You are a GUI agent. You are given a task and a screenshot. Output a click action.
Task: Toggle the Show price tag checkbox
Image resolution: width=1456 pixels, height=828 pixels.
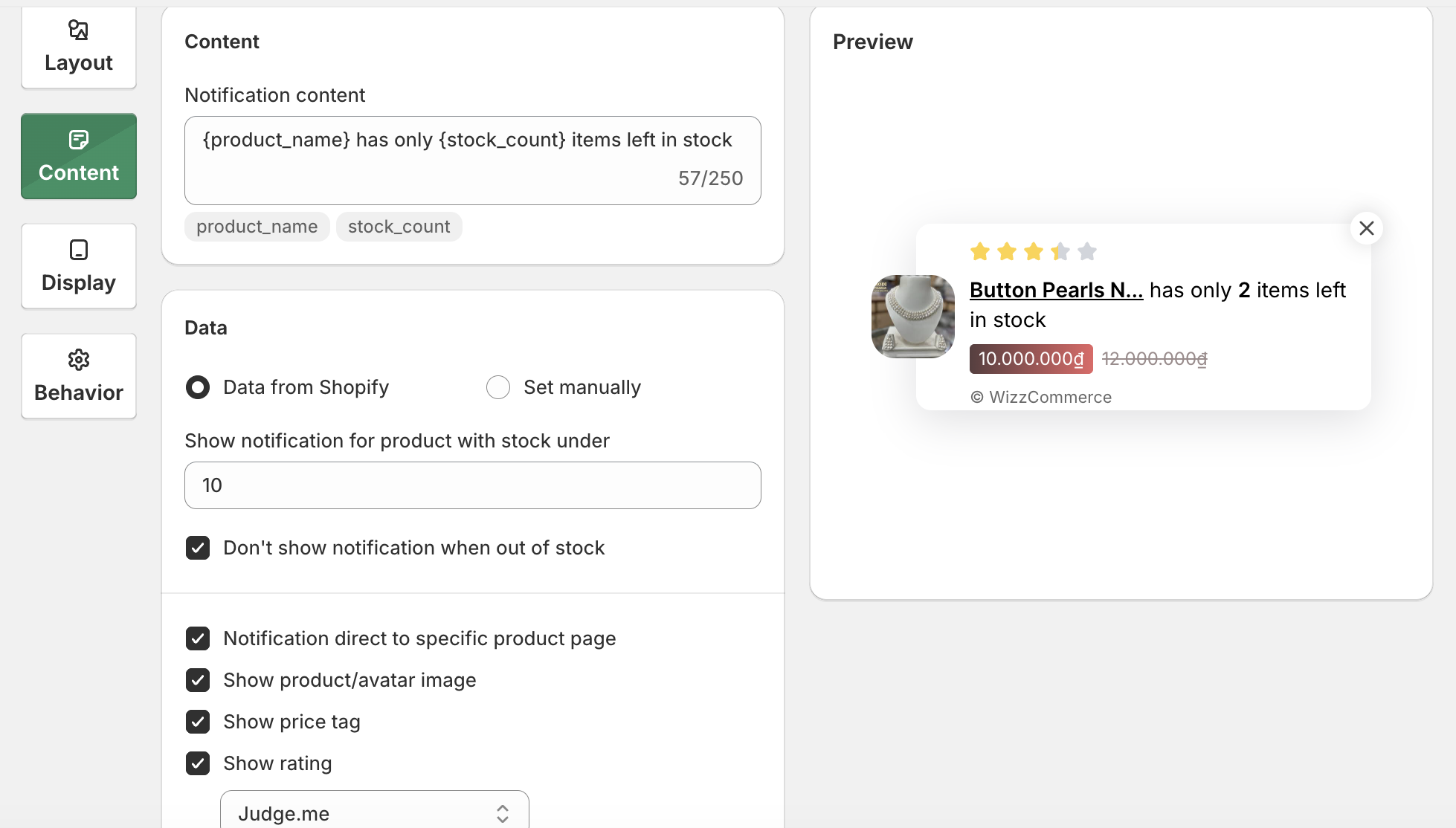tap(198, 722)
